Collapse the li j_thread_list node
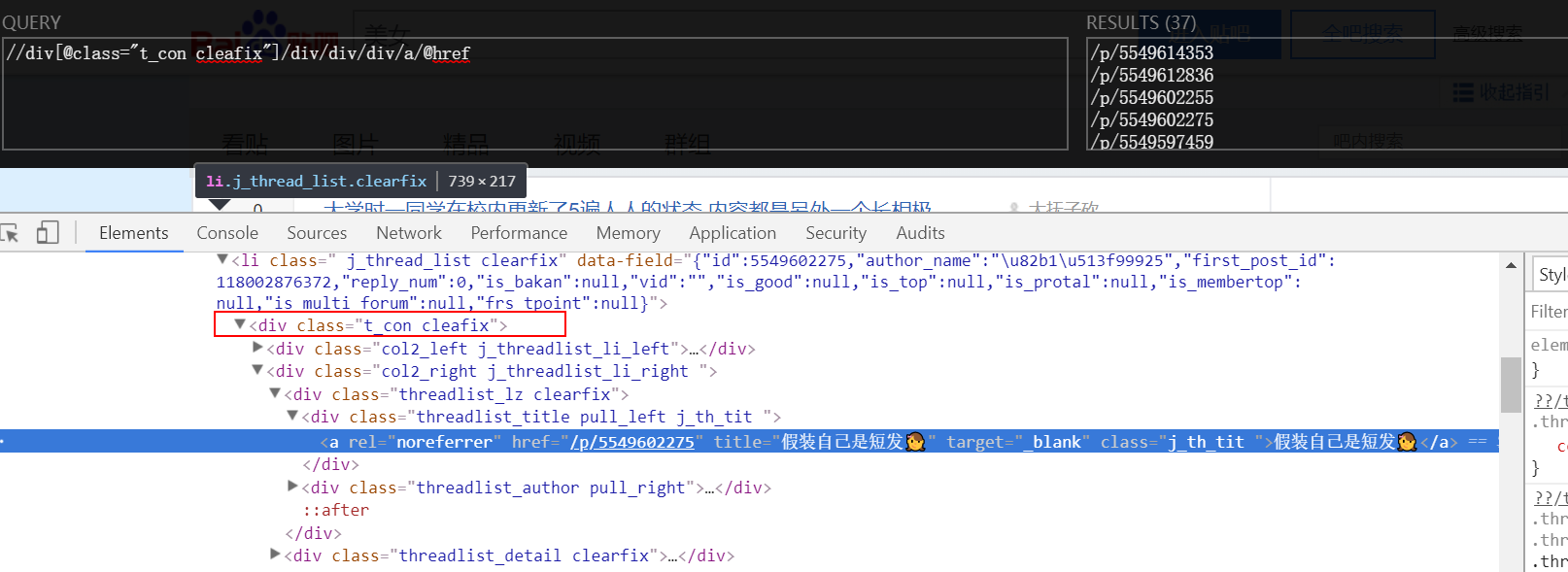 tap(222, 260)
